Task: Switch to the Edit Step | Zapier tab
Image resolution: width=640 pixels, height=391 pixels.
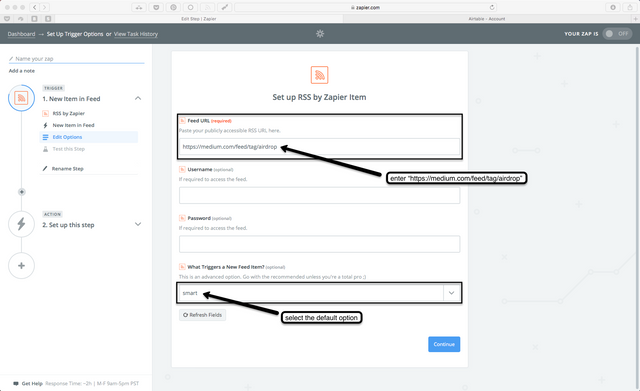Action: click(199, 19)
